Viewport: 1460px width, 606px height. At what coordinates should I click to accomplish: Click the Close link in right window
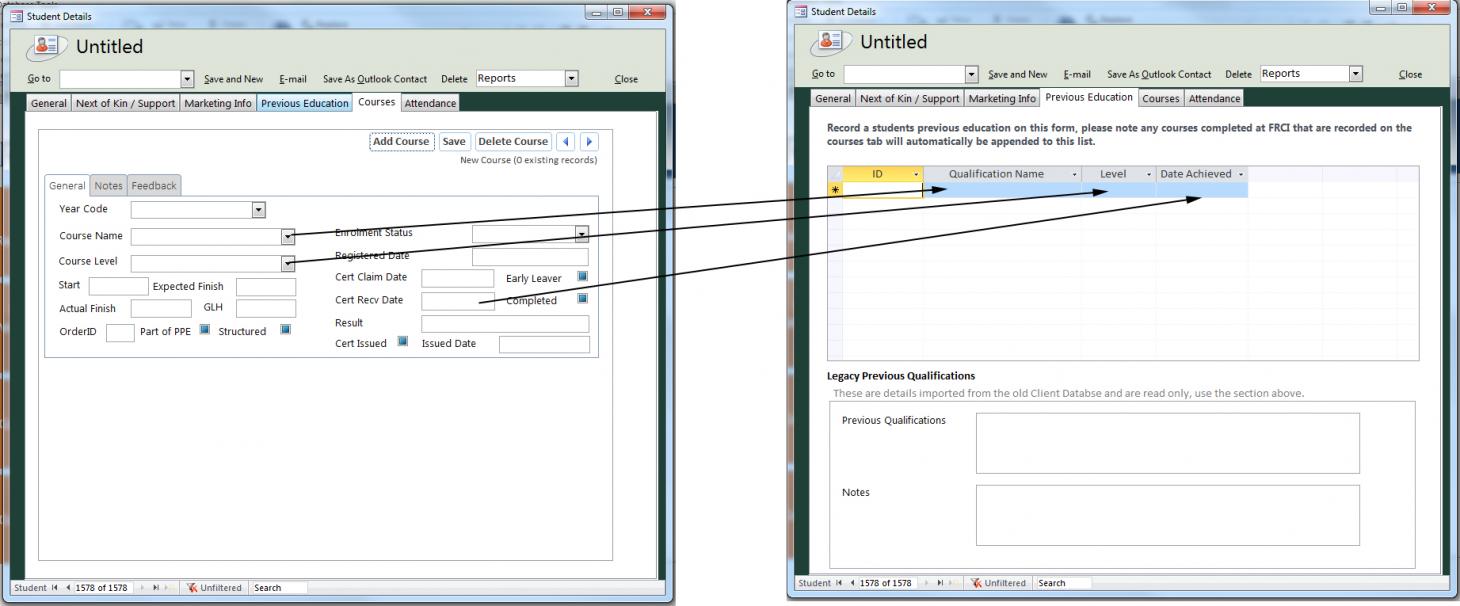click(1410, 74)
